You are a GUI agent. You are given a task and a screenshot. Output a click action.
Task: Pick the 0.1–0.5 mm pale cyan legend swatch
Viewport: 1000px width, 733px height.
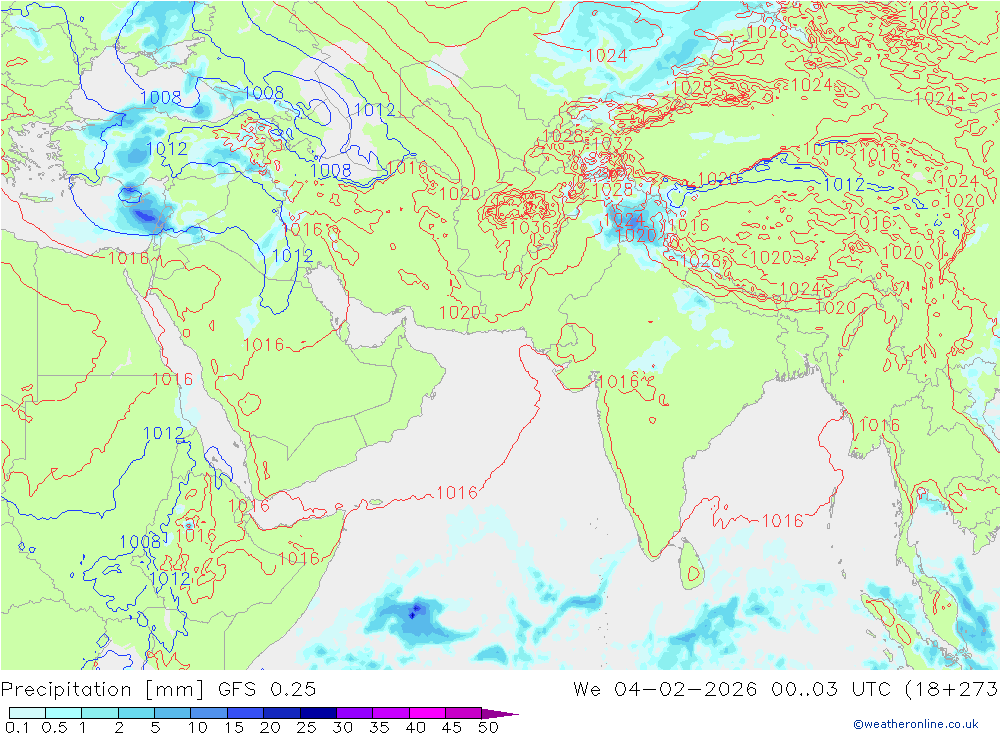point(27,713)
